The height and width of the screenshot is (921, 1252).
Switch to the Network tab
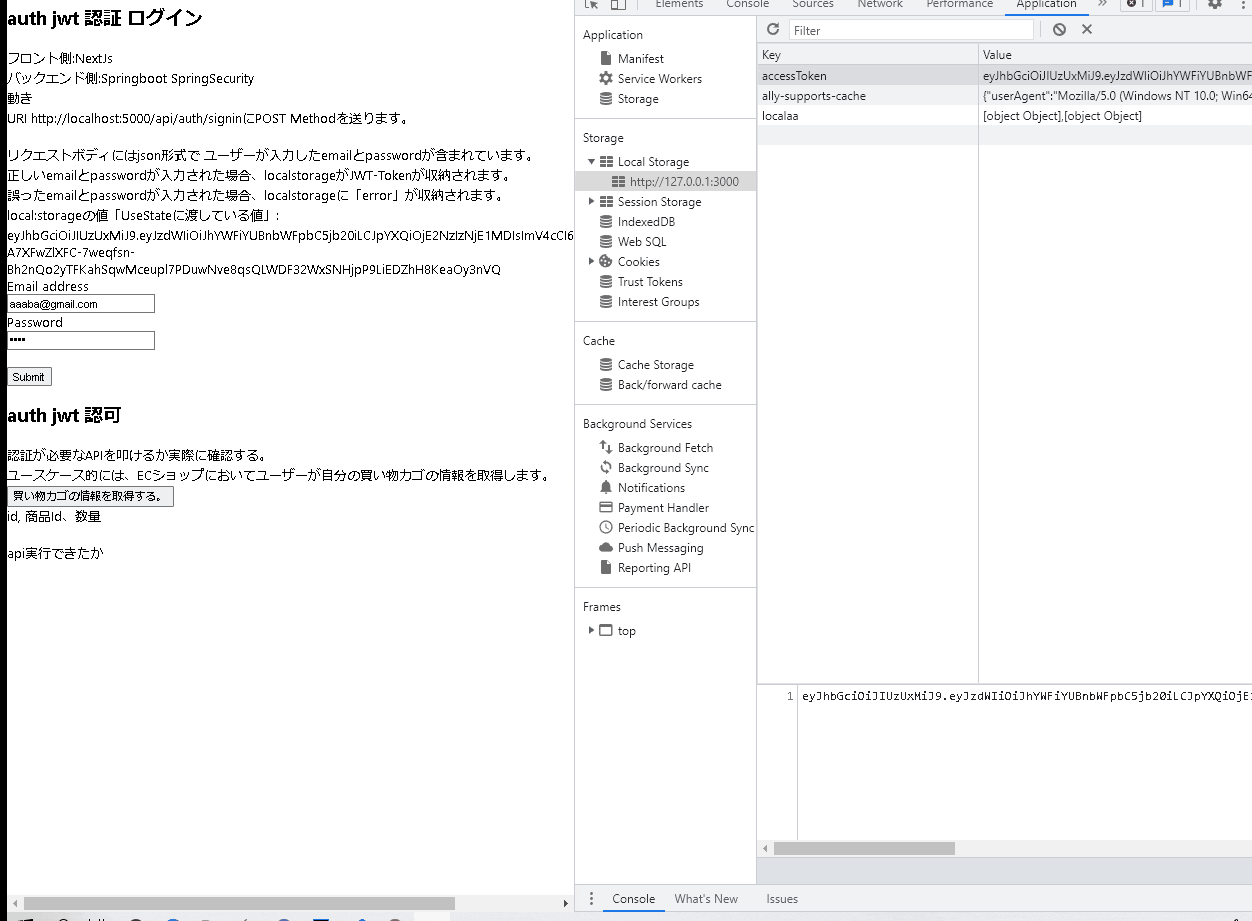[x=879, y=5]
